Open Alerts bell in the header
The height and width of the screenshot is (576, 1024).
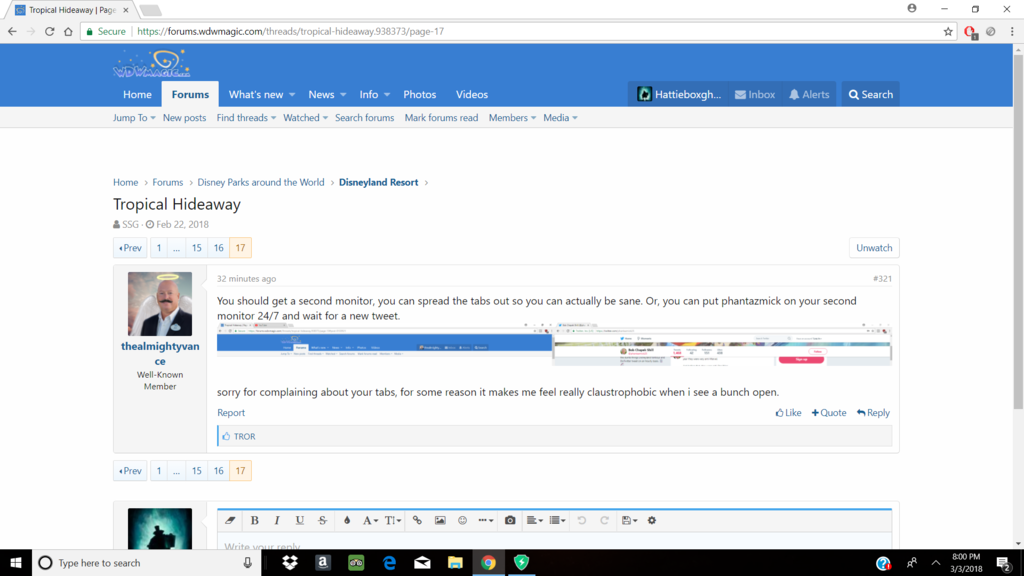[x=808, y=94]
